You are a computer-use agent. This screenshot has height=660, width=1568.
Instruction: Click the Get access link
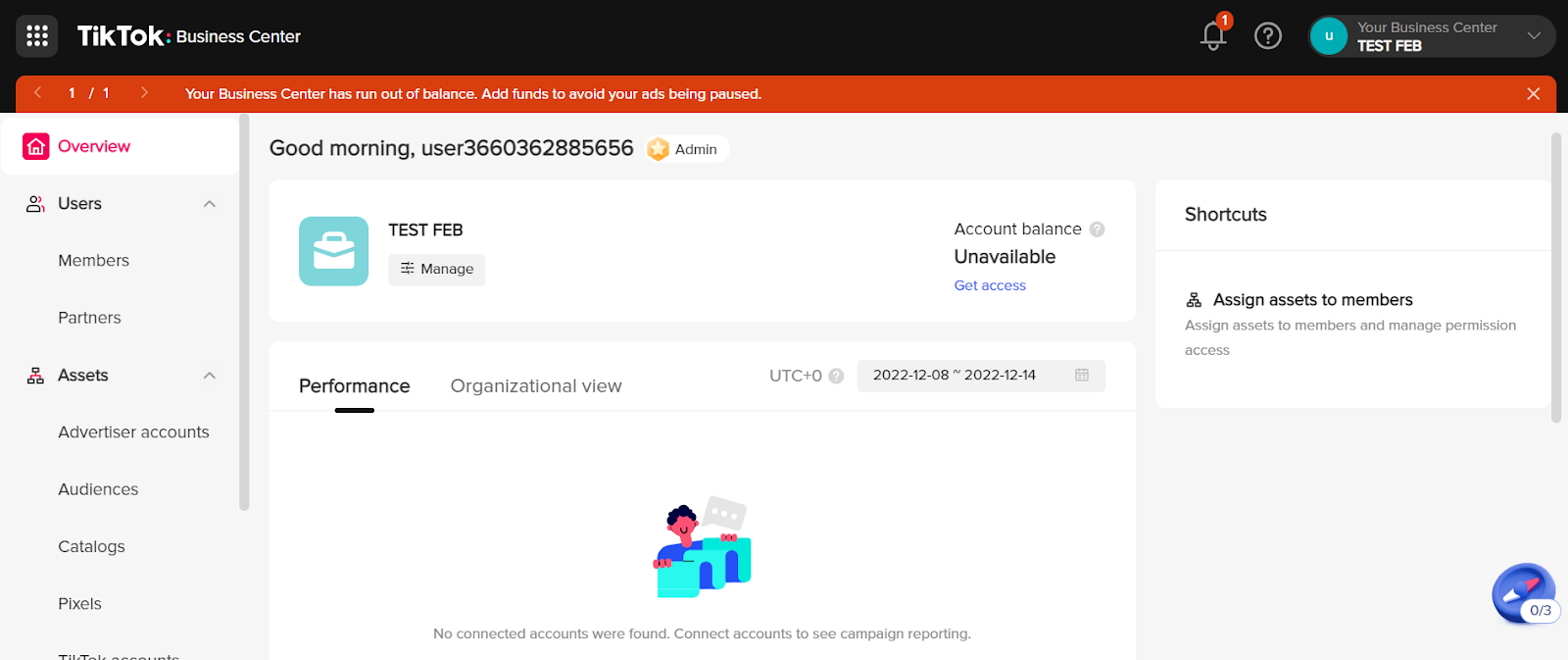[x=990, y=285]
